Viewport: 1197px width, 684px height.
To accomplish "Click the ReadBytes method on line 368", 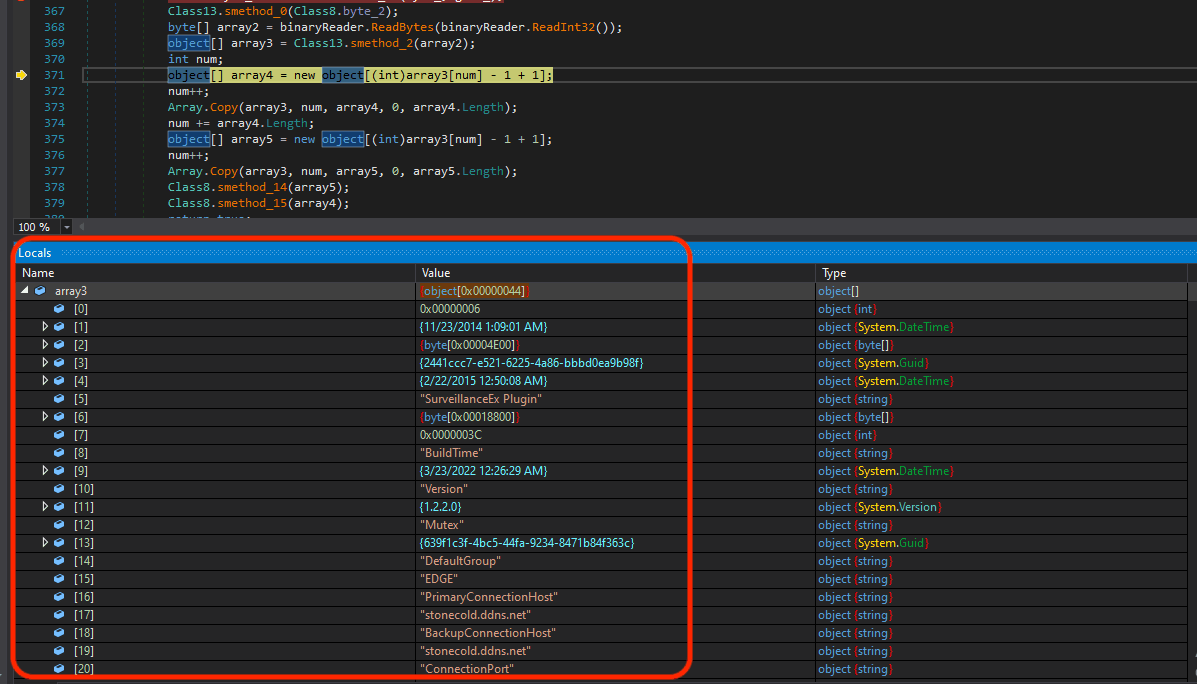I will [401, 27].
